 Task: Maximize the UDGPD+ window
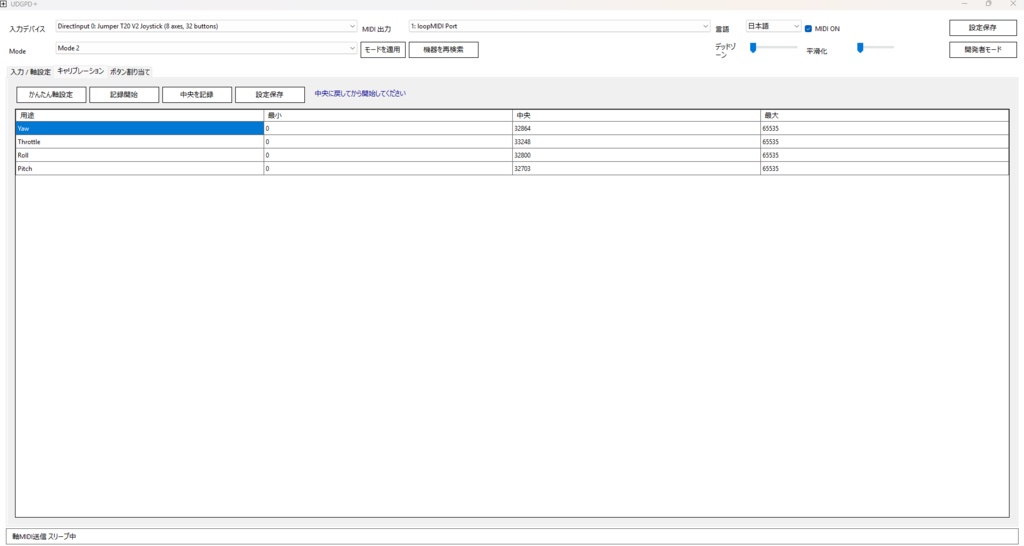(x=989, y=4)
